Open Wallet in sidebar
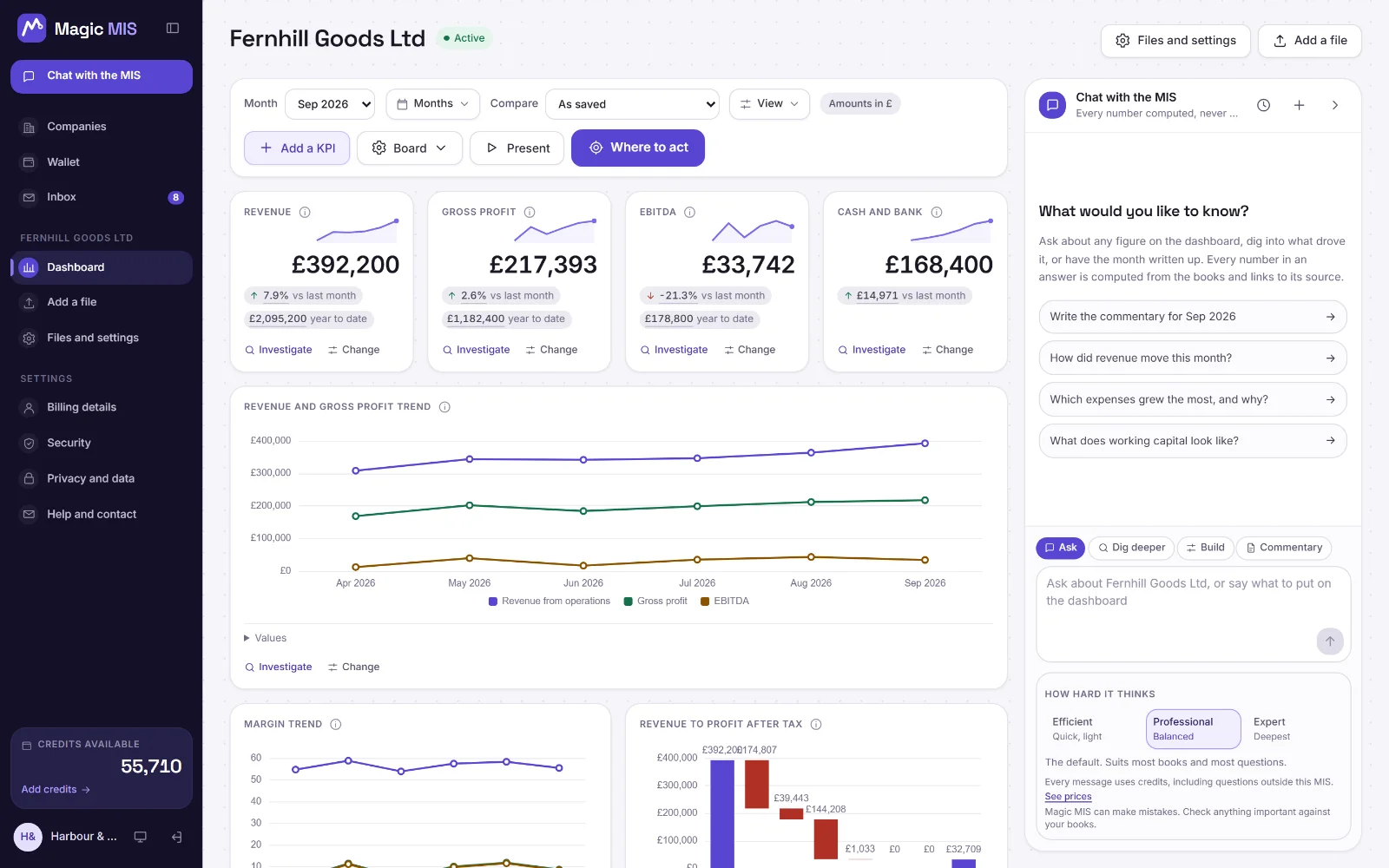This screenshot has height=868, width=1389. pyautogui.click(x=102, y=162)
